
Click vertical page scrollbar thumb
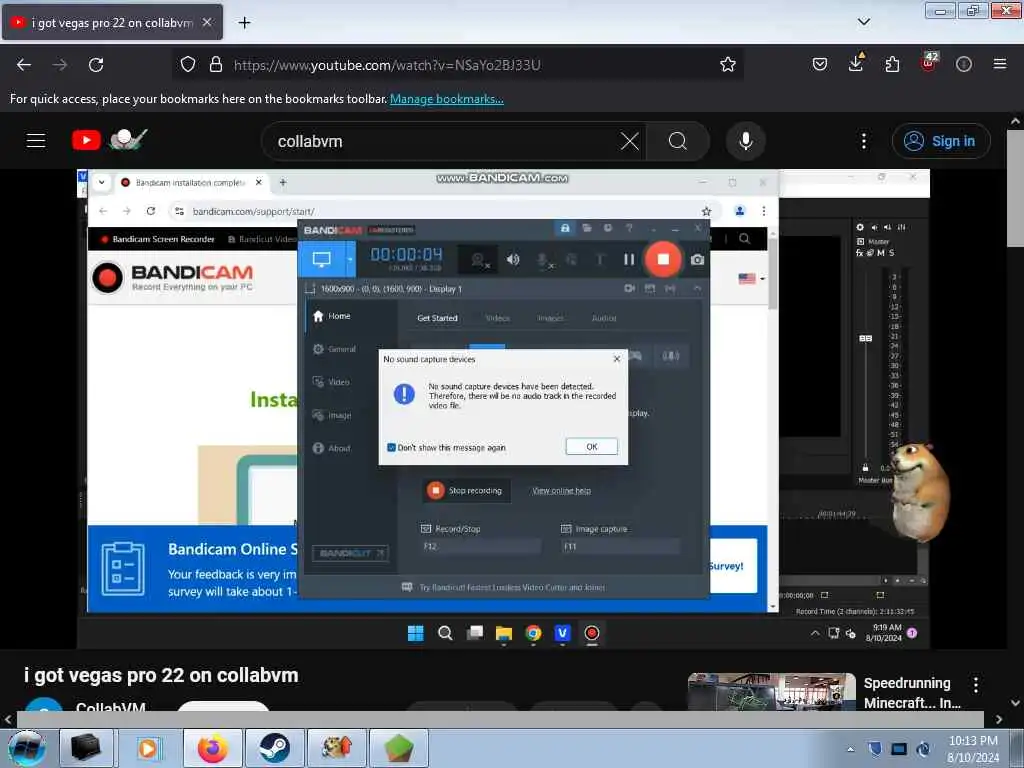point(1014,188)
